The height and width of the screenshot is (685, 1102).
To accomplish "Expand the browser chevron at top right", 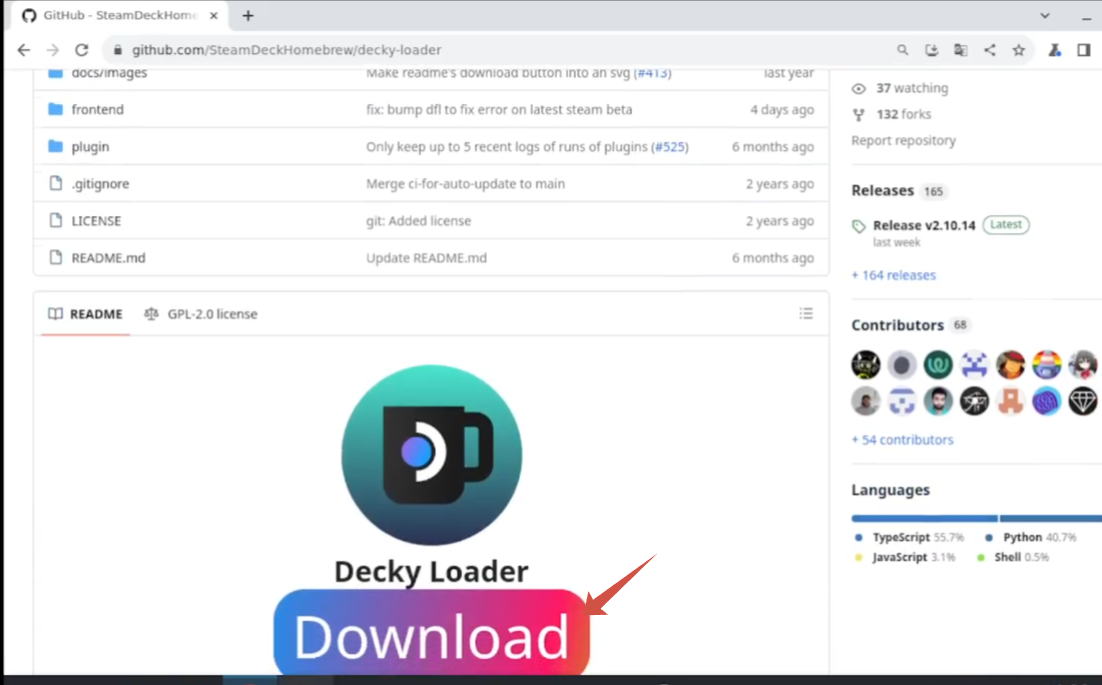I will [1046, 17].
